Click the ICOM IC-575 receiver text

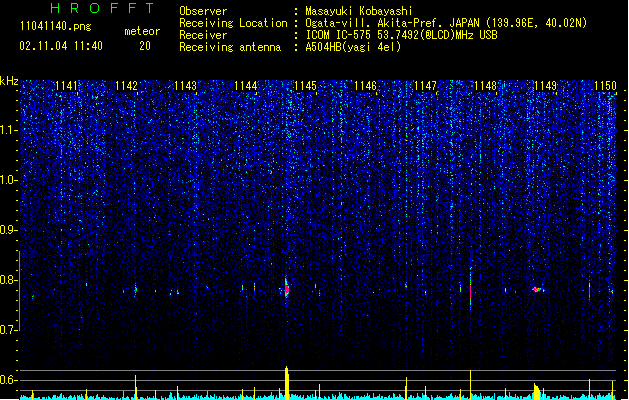[402, 35]
